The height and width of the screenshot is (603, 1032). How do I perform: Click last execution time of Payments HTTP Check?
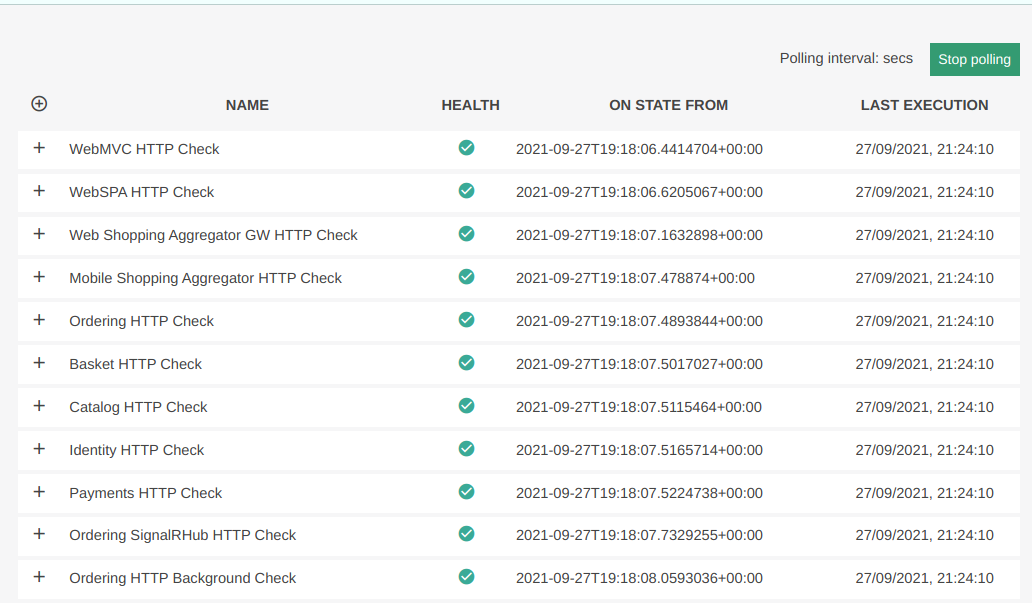924,493
